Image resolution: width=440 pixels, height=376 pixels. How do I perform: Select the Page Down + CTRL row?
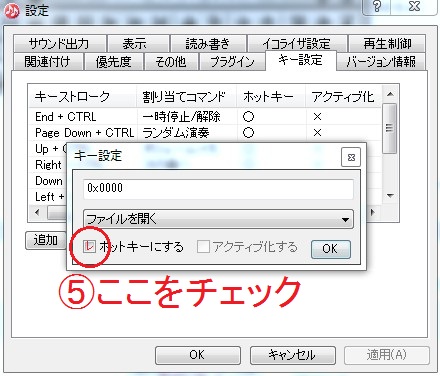(205, 133)
